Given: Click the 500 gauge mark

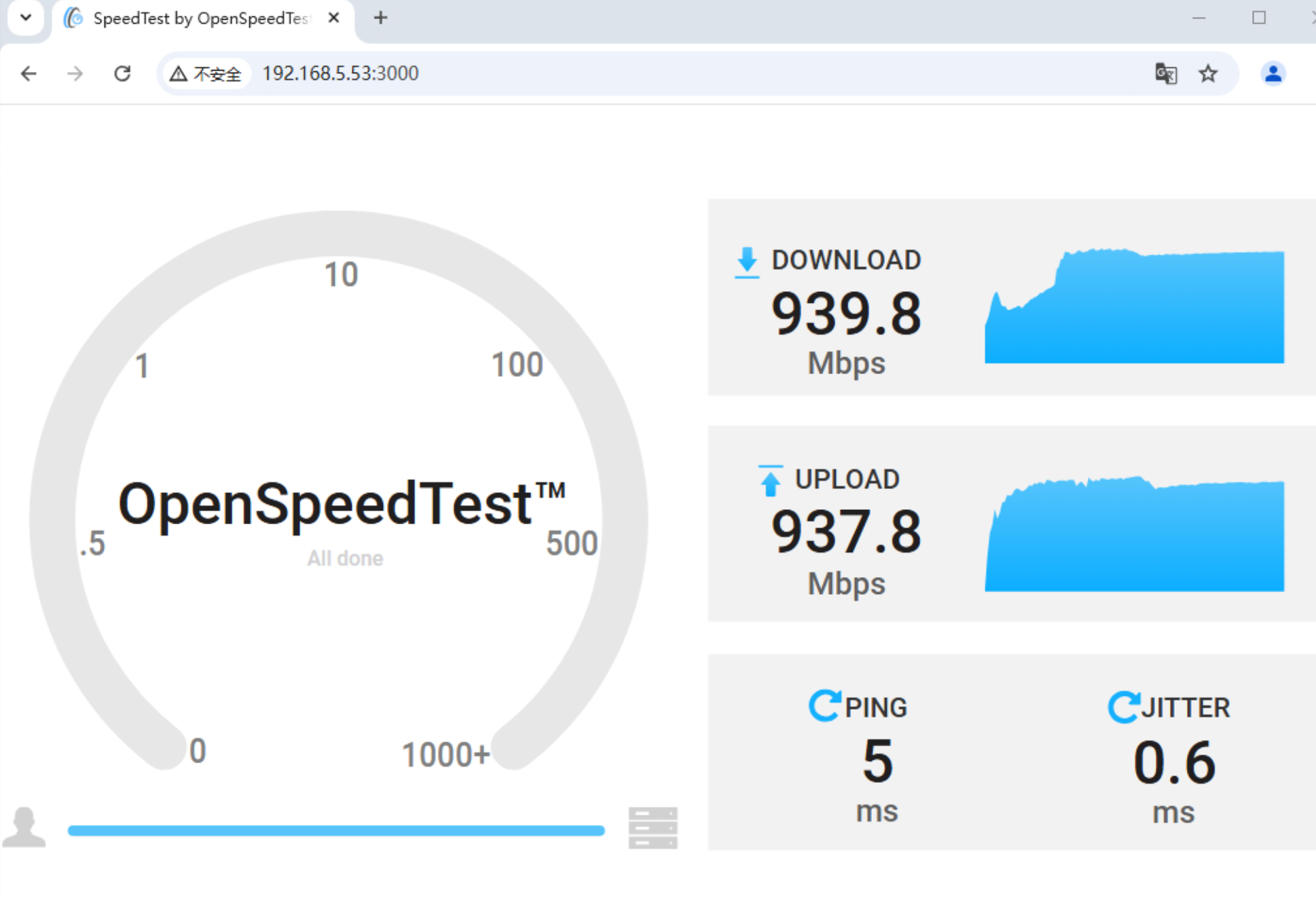Looking at the screenshot, I should (572, 543).
